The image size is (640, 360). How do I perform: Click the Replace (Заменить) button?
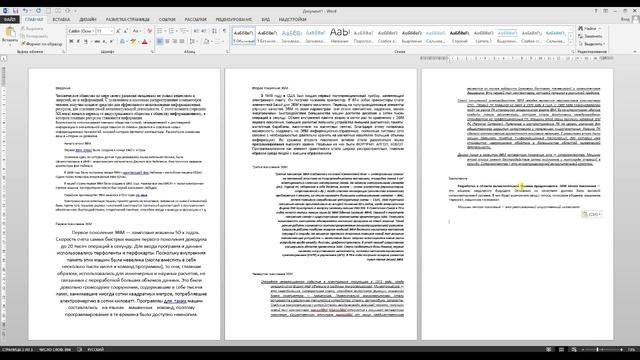point(591,36)
